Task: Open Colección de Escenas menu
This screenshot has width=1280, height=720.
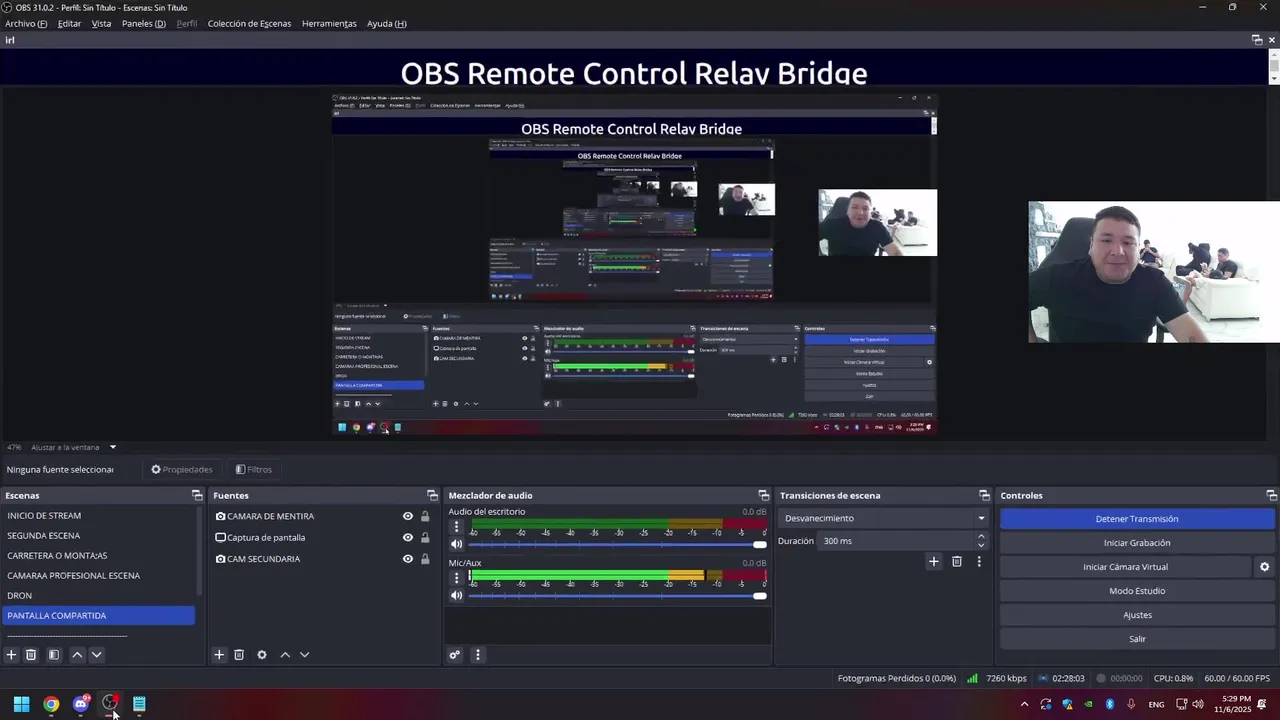Action: point(249,23)
